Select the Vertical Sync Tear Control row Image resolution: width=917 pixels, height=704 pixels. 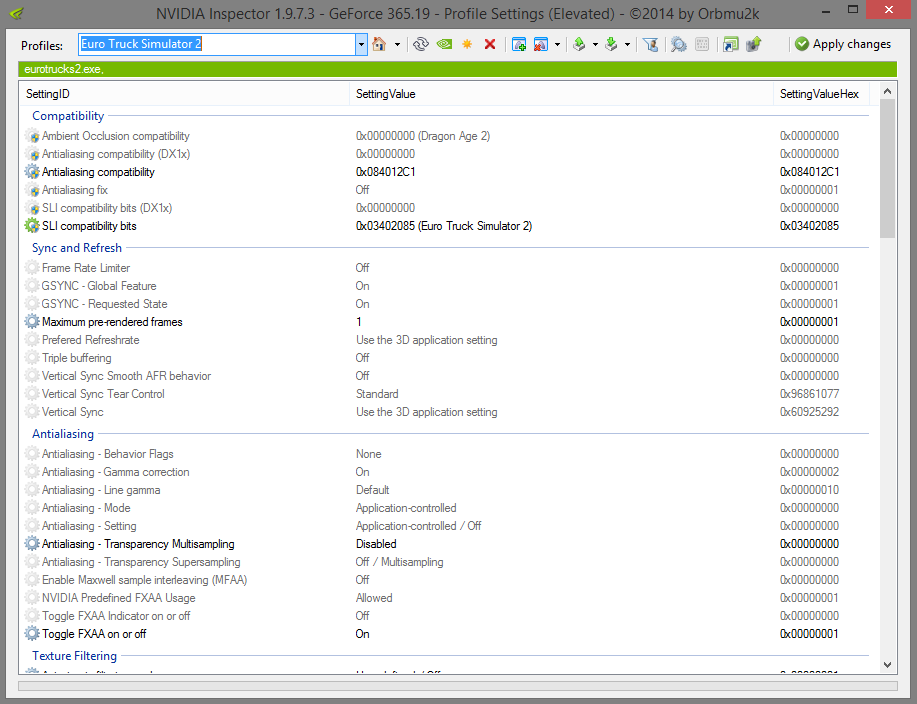coord(446,394)
